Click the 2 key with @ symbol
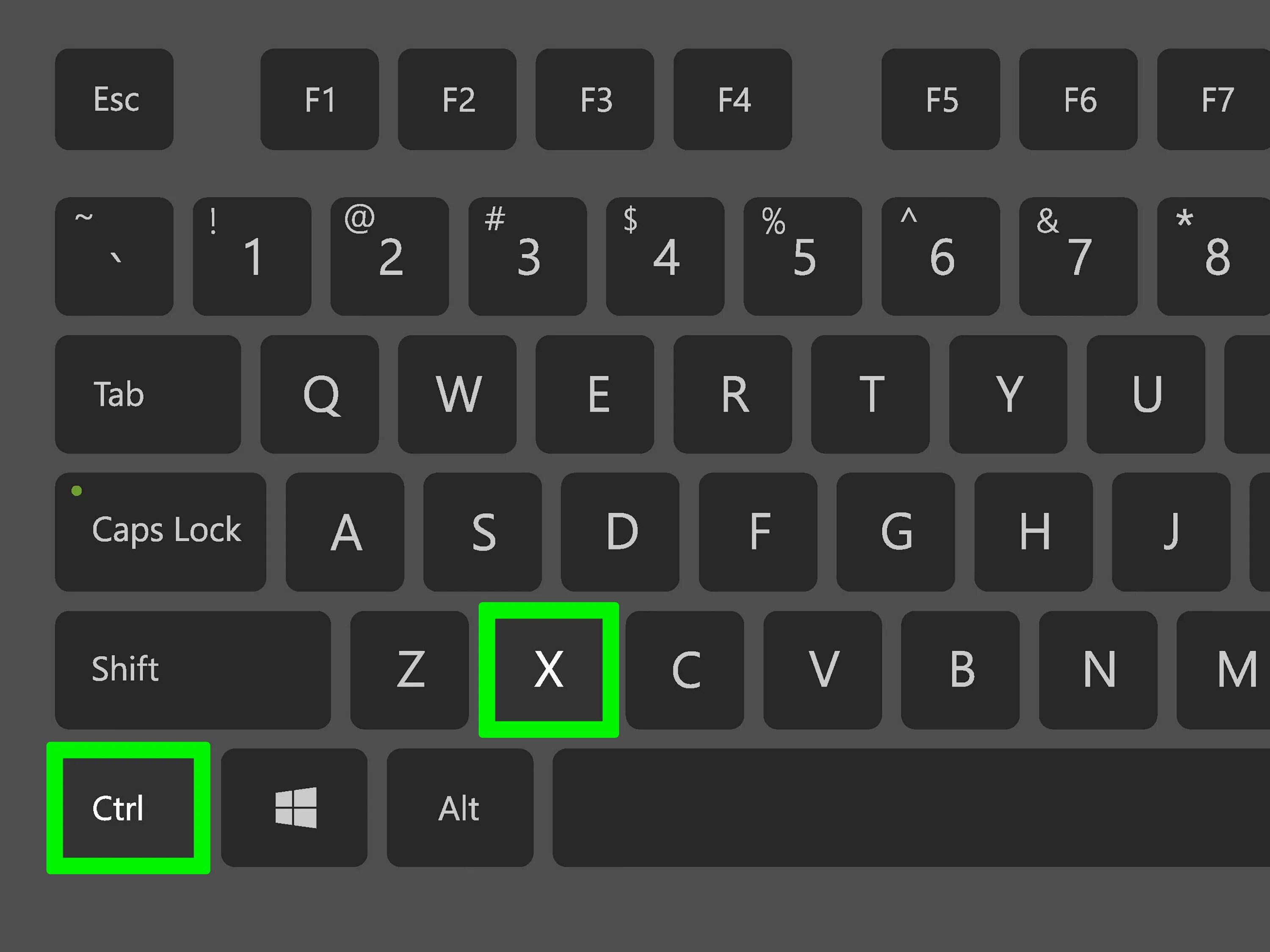 (390, 256)
